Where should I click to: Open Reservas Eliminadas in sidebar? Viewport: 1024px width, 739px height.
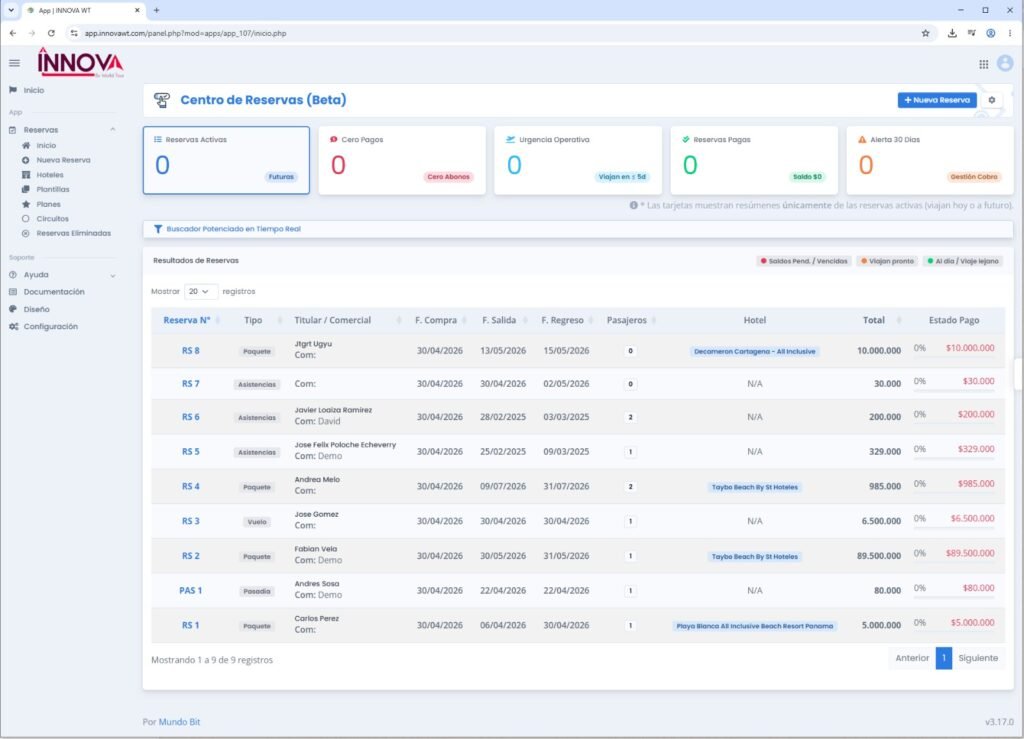tap(73, 233)
